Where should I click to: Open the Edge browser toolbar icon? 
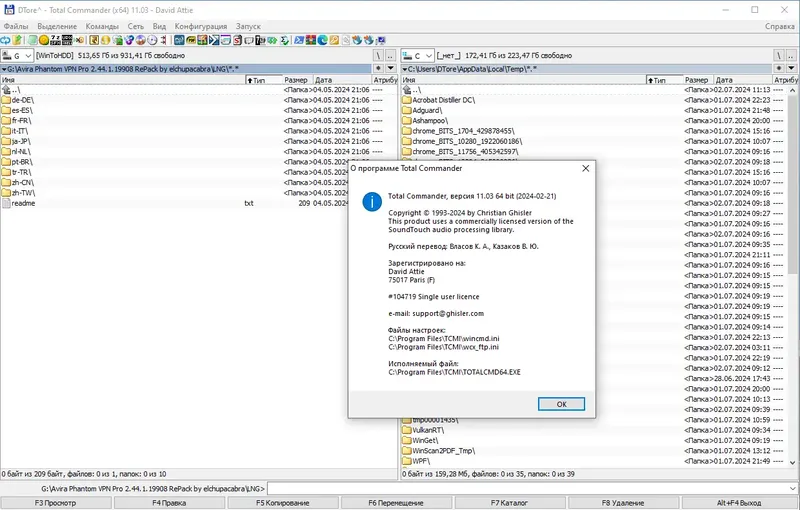(x=322, y=40)
